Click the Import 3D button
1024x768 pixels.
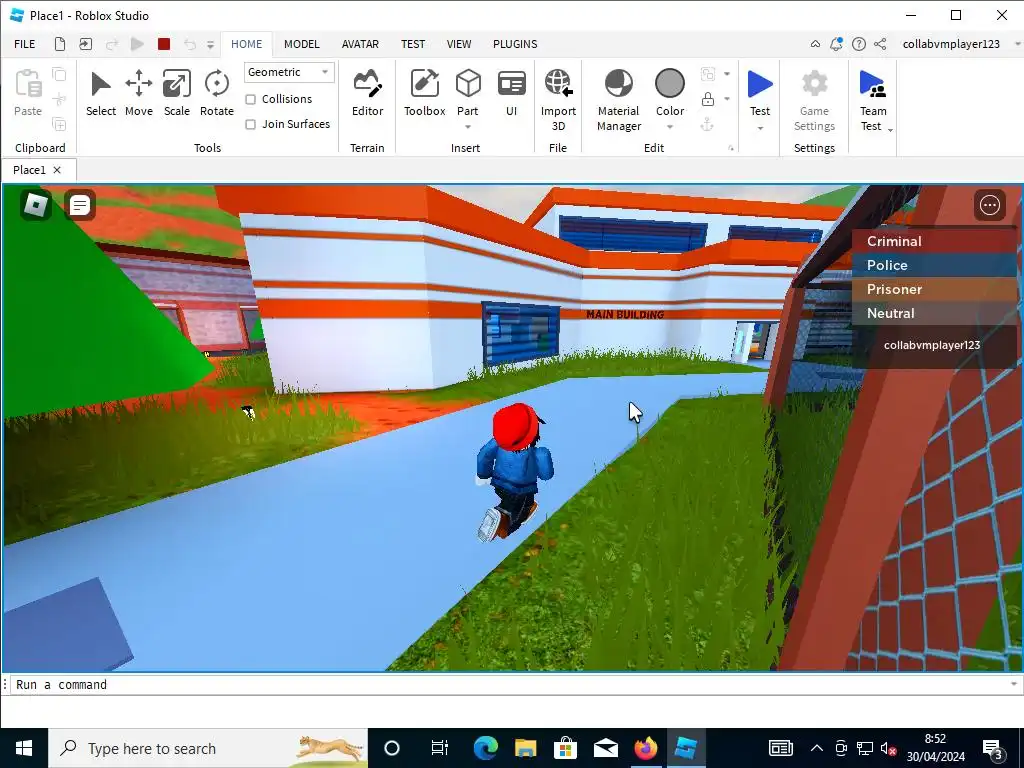(x=558, y=100)
